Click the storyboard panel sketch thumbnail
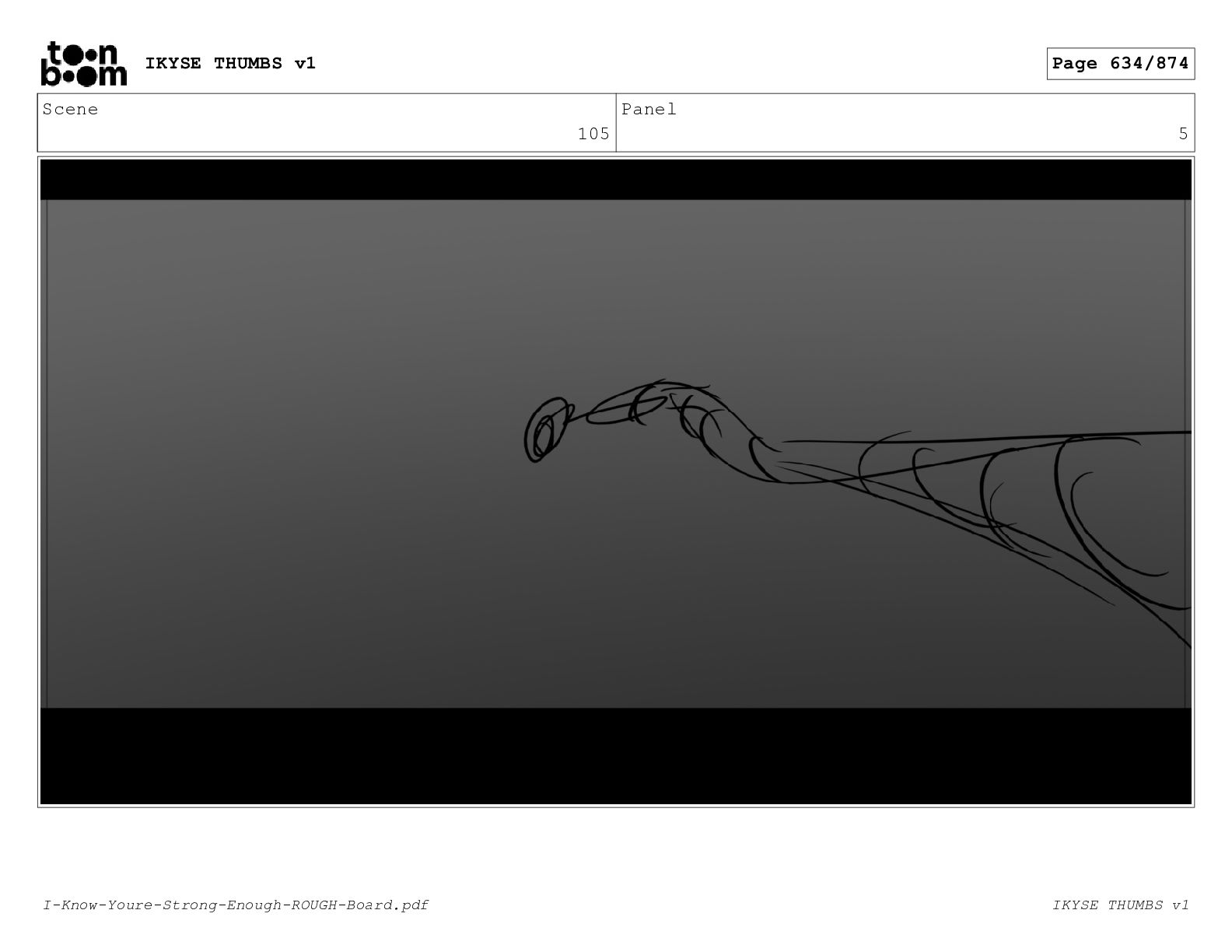The height and width of the screenshot is (952, 1232). pos(616,481)
